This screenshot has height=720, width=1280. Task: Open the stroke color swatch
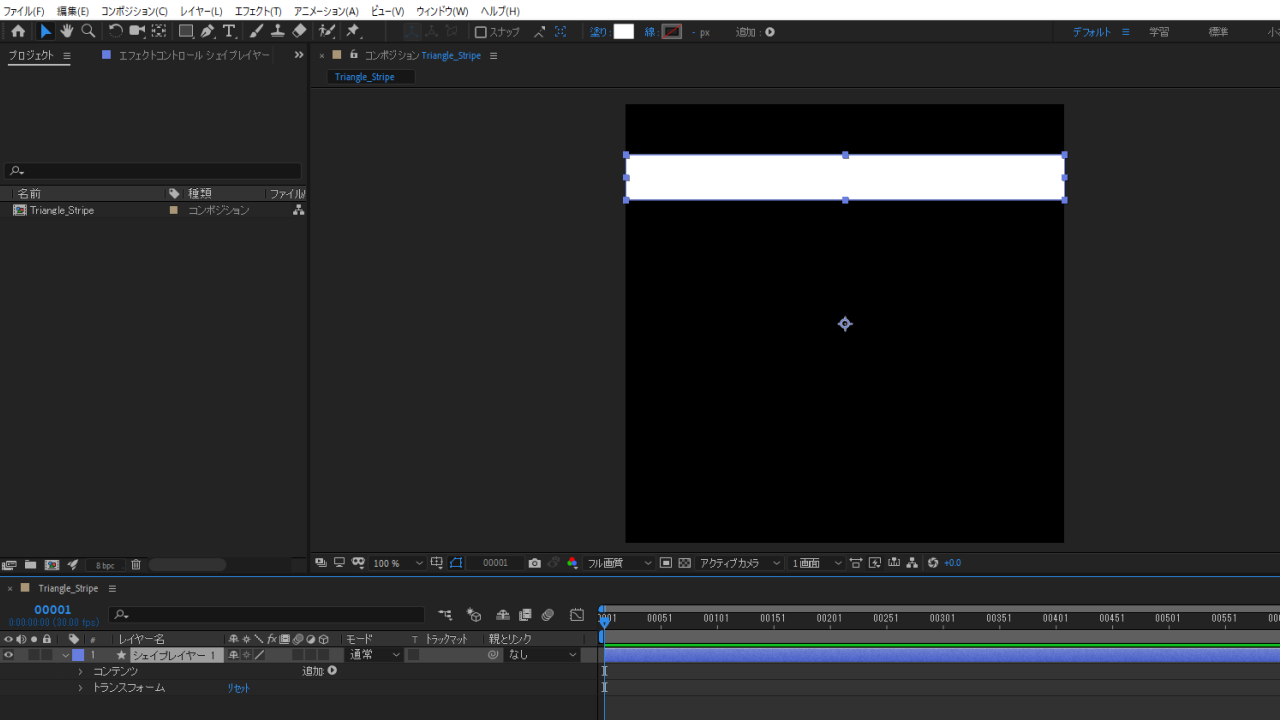672,32
